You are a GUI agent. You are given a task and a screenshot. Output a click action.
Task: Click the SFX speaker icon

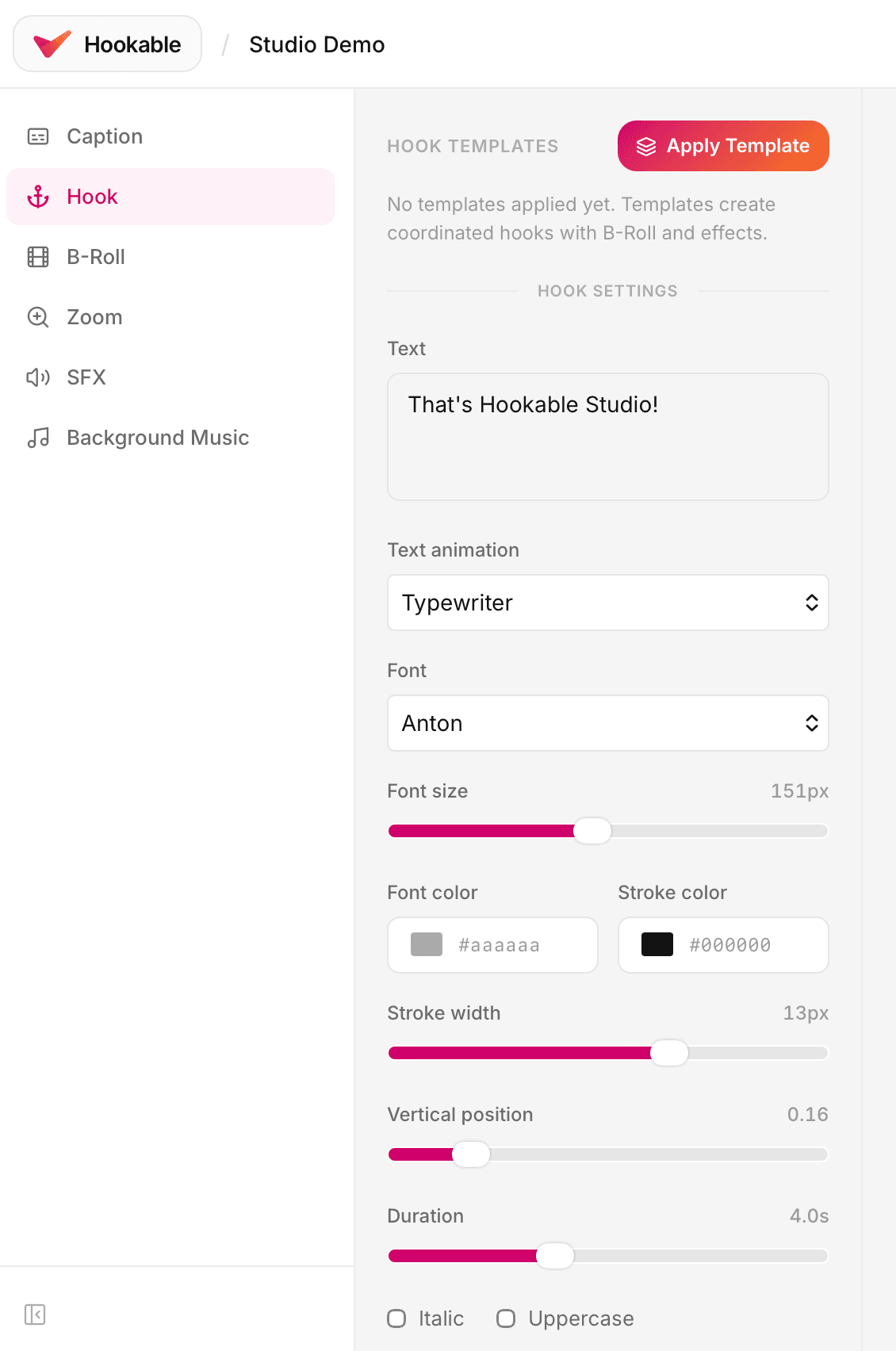(38, 377)
